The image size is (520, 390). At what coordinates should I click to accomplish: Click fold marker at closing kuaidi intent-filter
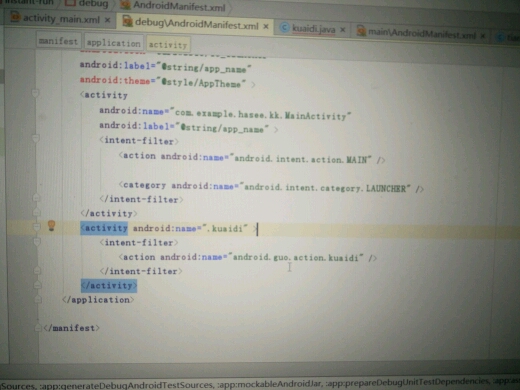point(37,270)
